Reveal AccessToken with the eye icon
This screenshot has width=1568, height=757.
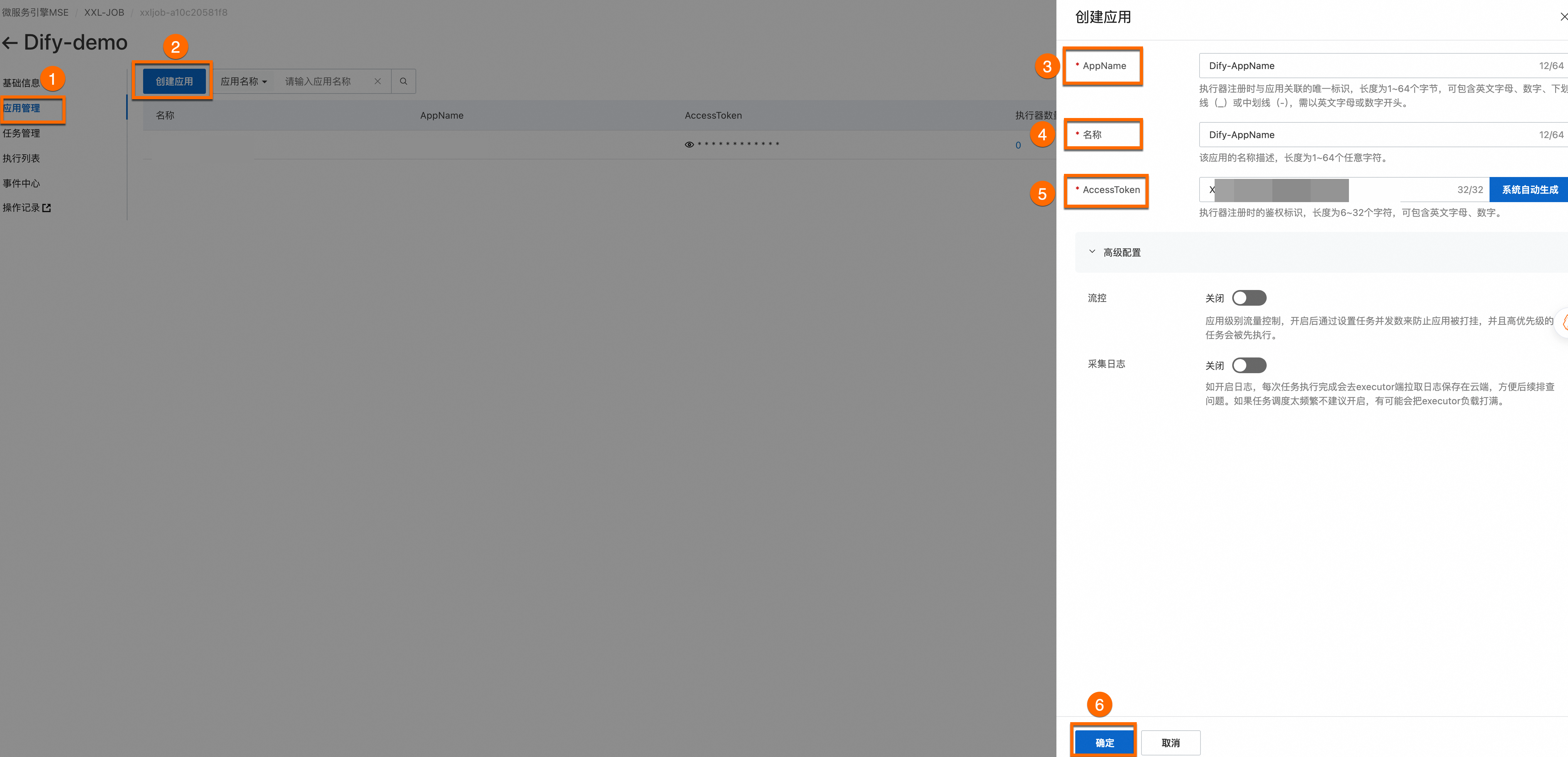coord(689,145)
